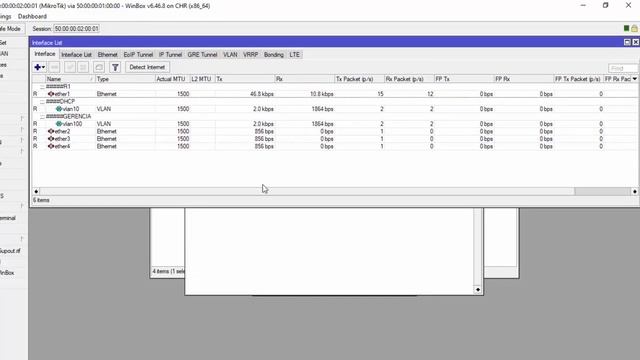
Task: Restore down the WinBox window
Action: tap(606, 5)
